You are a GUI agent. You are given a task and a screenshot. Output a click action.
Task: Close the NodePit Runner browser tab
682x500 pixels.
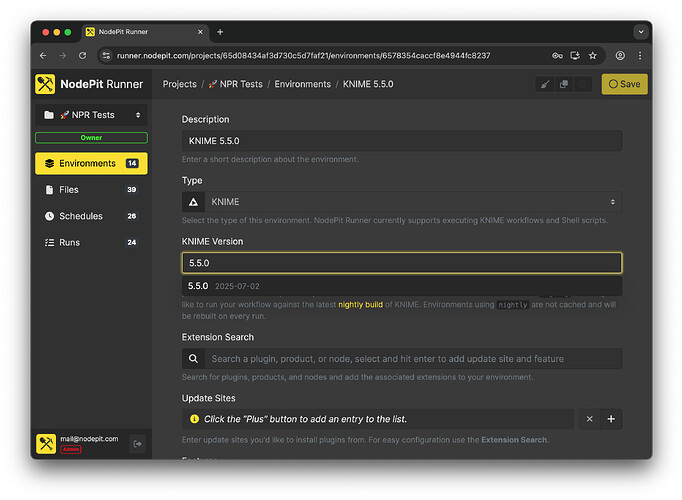[x=200, y=32]
